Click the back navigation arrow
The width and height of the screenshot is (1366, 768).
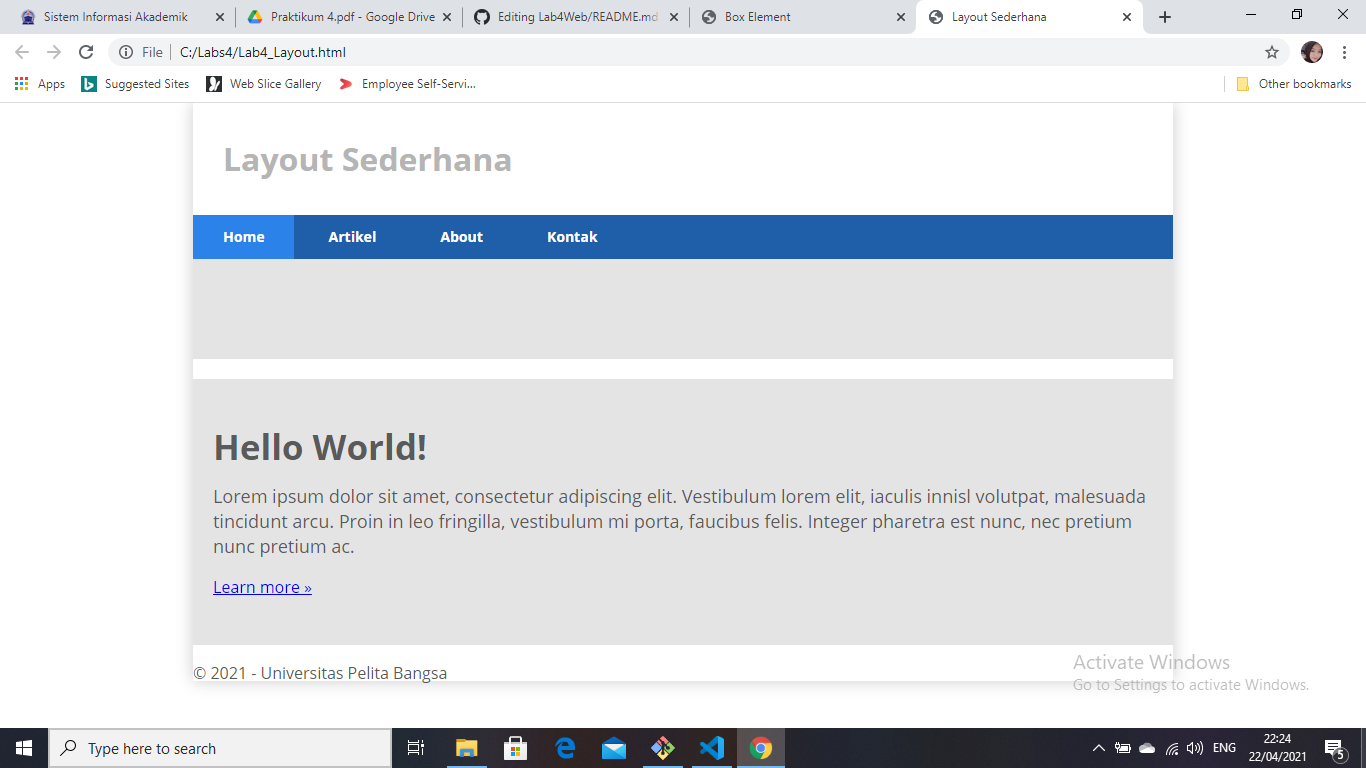(21, 52)
